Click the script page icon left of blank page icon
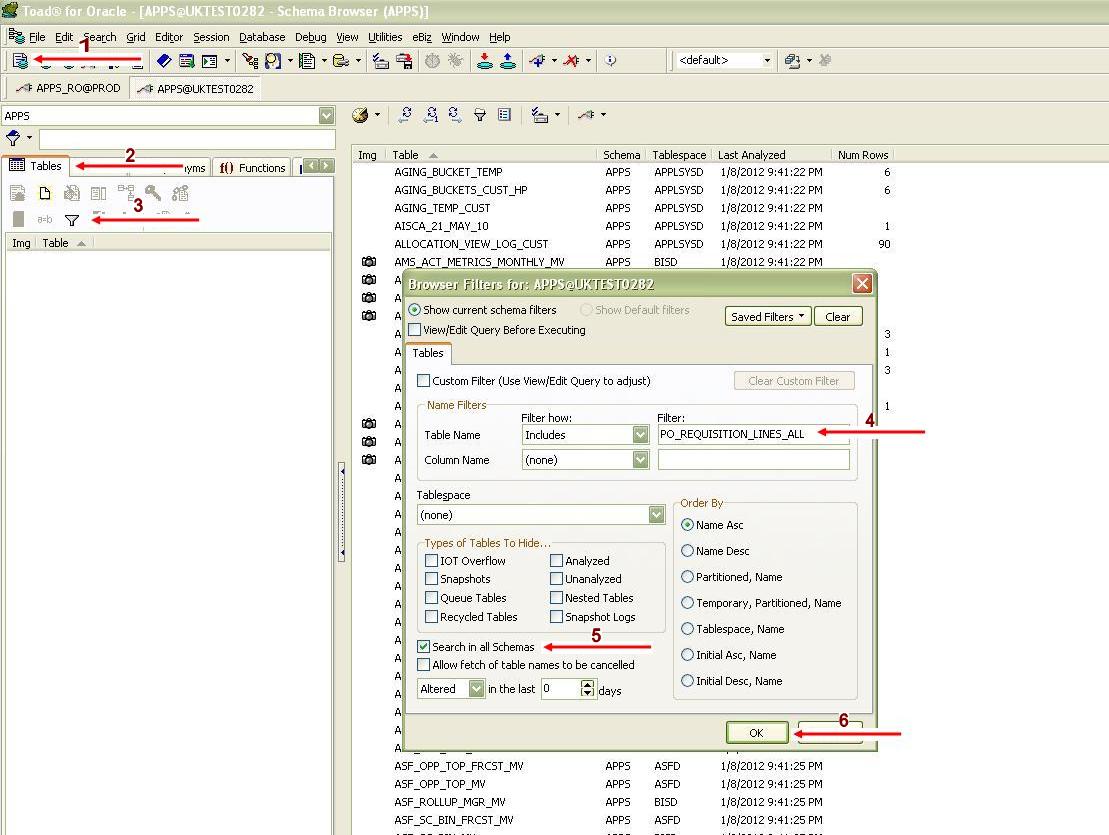The height and width of the screenshot is (835, 1109). pyautogui.click(x=18, y=193)
